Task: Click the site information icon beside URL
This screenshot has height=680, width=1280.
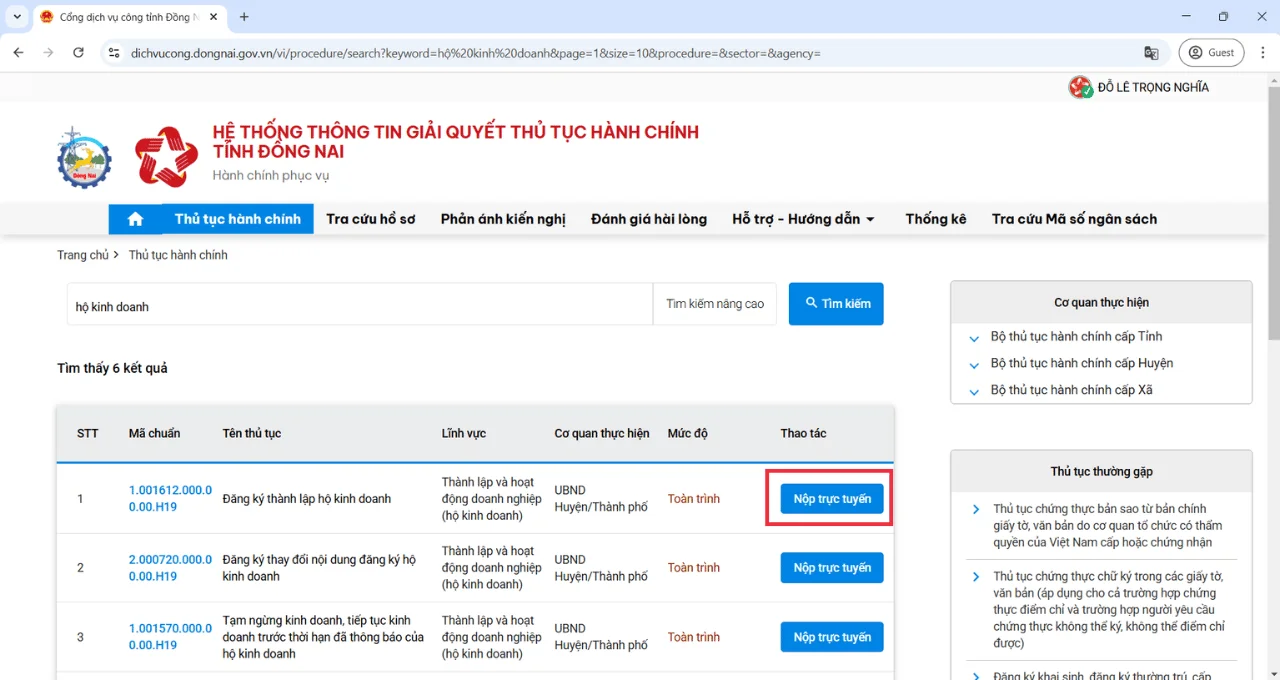Action: [114, 53]
